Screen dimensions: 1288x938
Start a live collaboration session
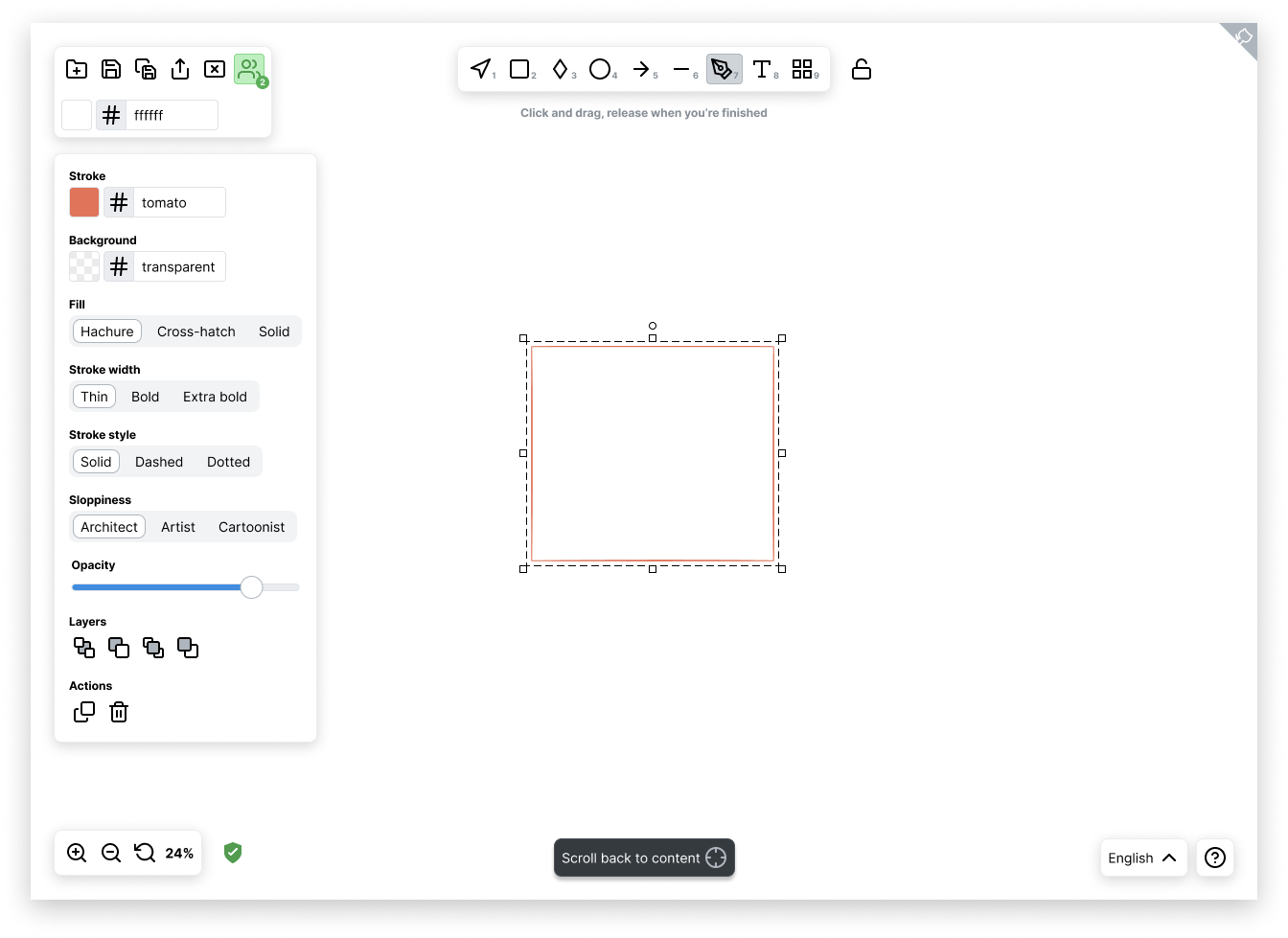point(248,68)
